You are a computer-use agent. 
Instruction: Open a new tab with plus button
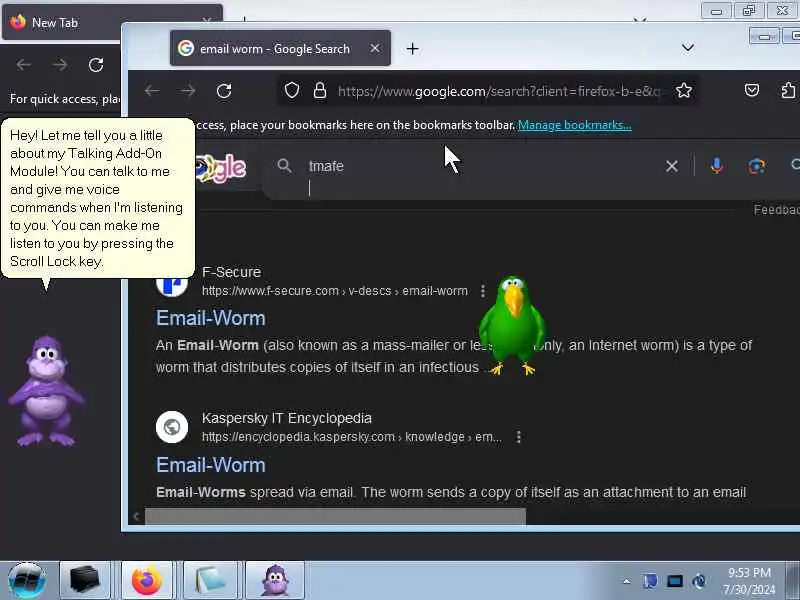click(412, 48)
